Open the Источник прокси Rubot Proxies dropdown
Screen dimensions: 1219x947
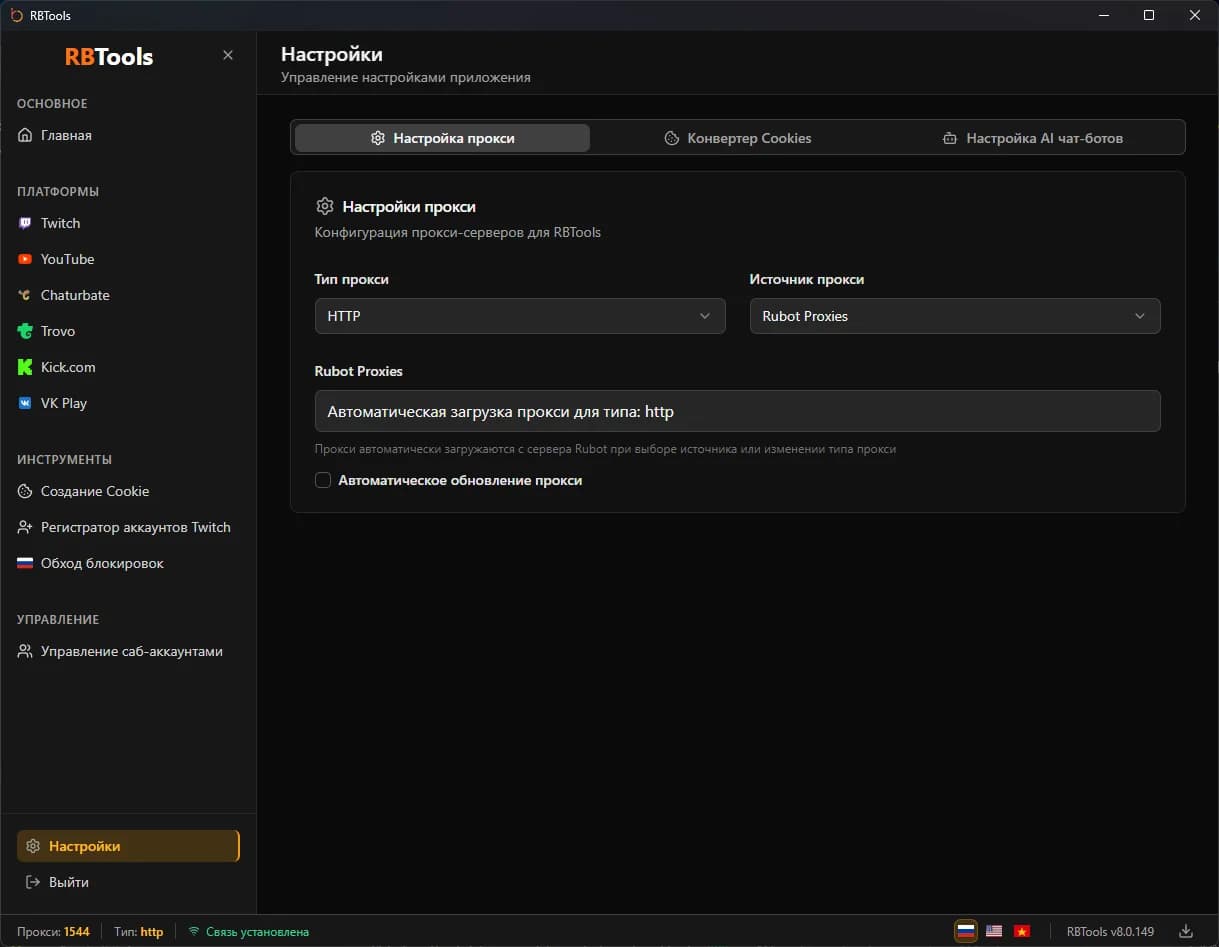tap(955, 316)
